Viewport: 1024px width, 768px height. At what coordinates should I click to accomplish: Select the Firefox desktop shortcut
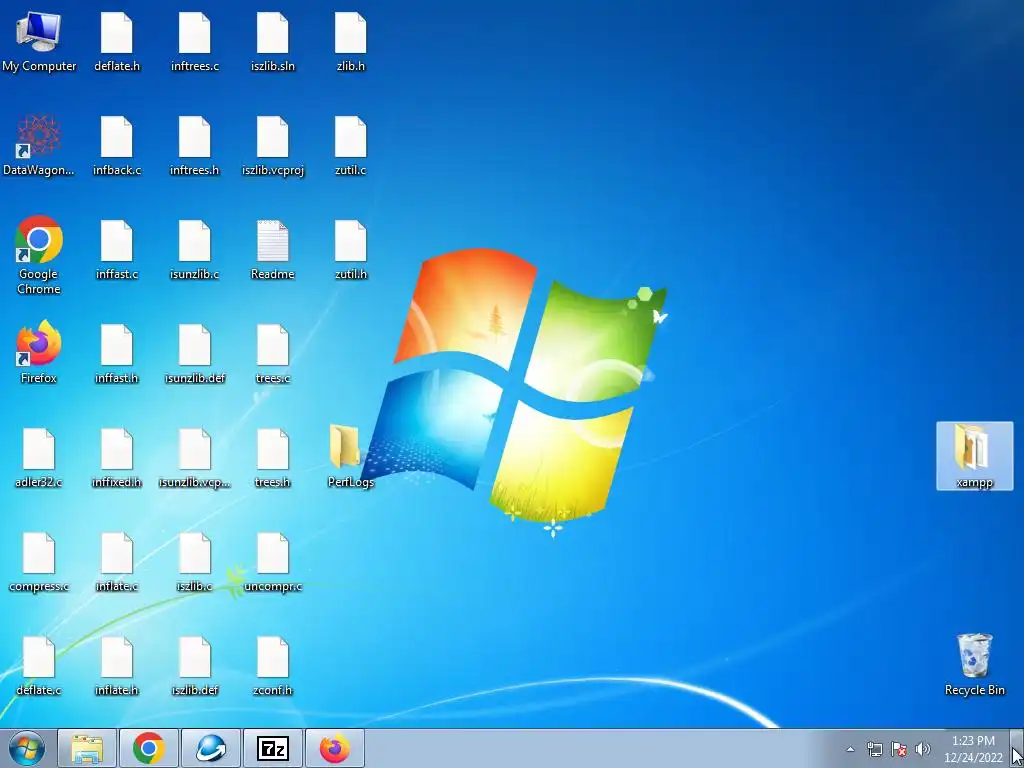coord(39,352)
